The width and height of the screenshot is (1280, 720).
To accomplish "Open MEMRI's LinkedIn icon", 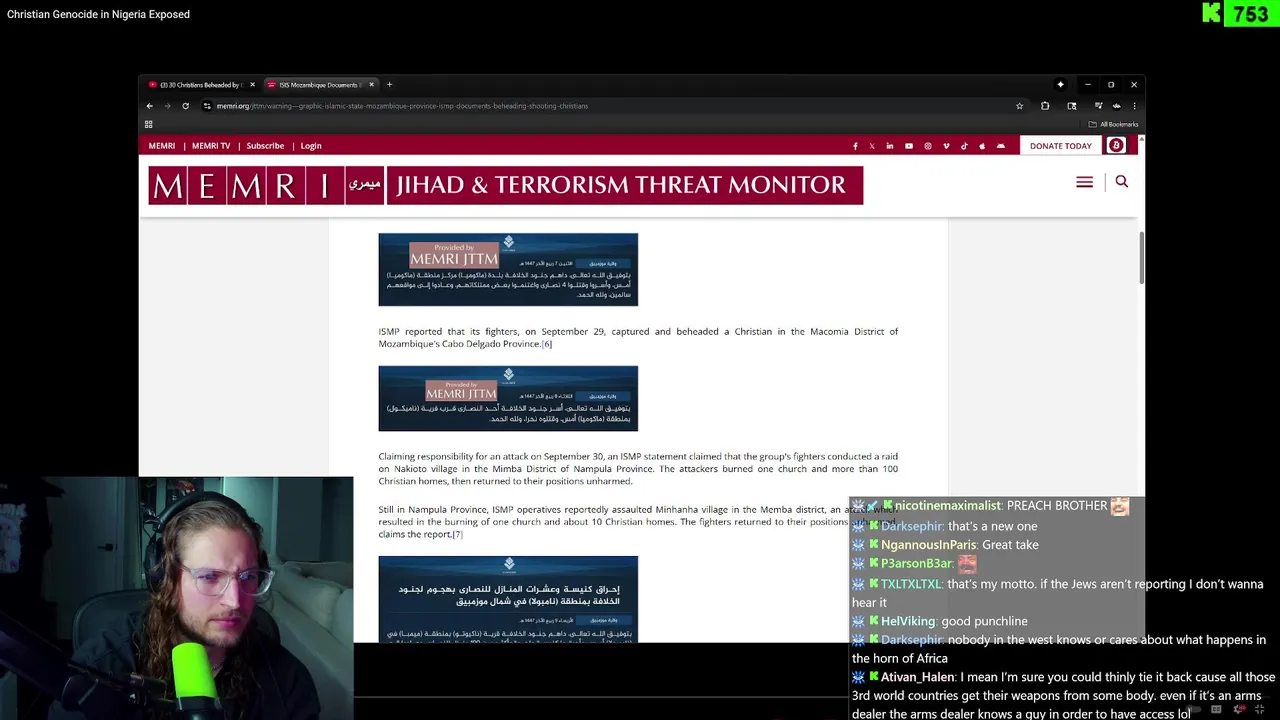I will pos(890,146).
